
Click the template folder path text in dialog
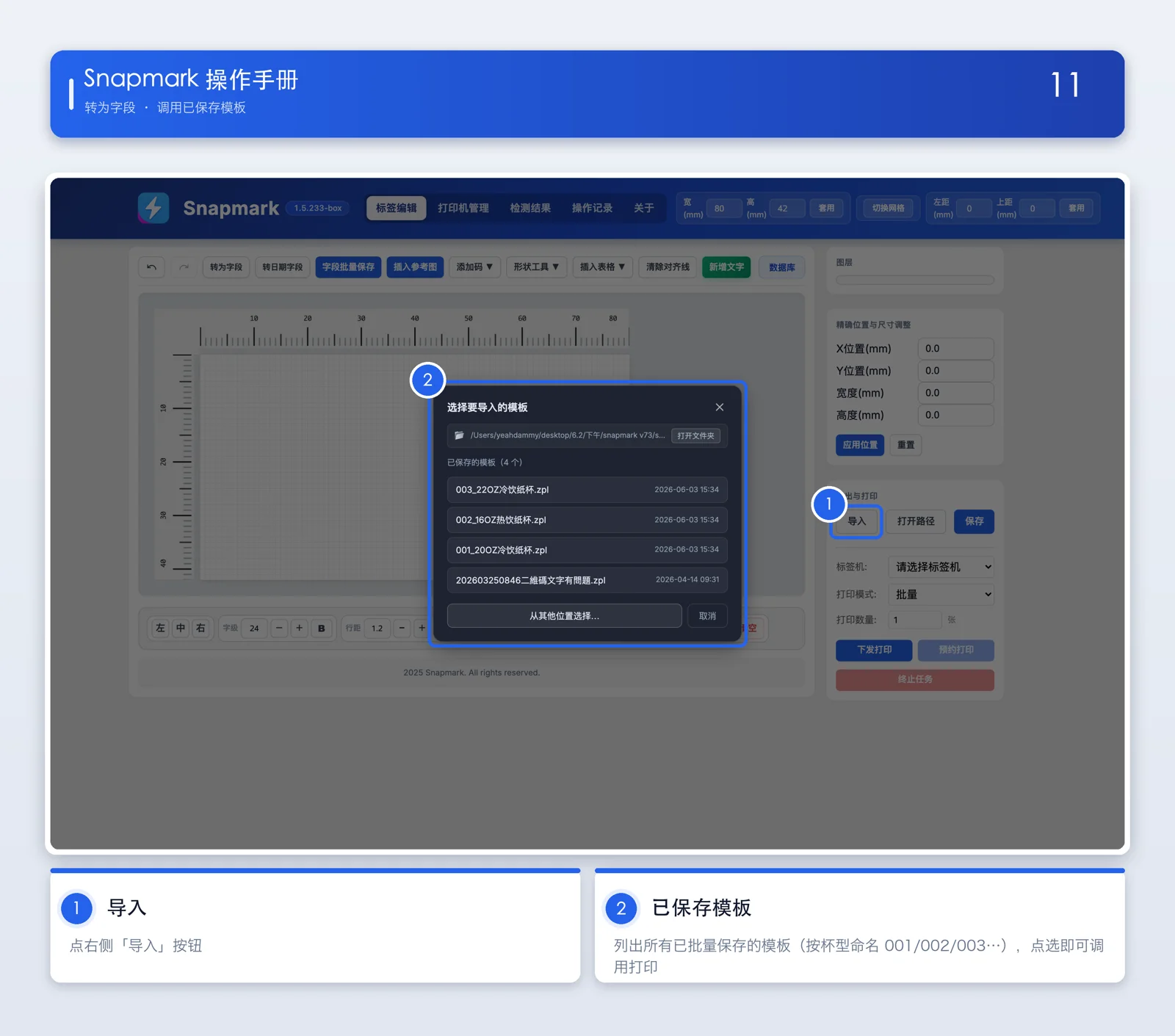click(568, 435)
